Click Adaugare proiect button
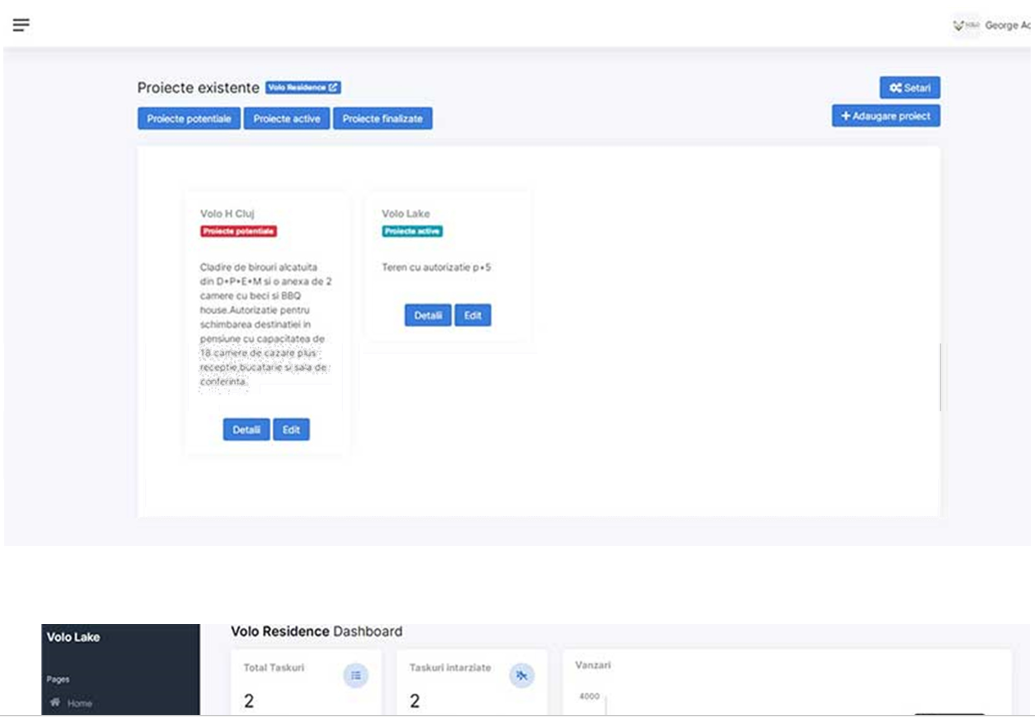This screenshot has height=717, width=1035. tap(886, 116)
